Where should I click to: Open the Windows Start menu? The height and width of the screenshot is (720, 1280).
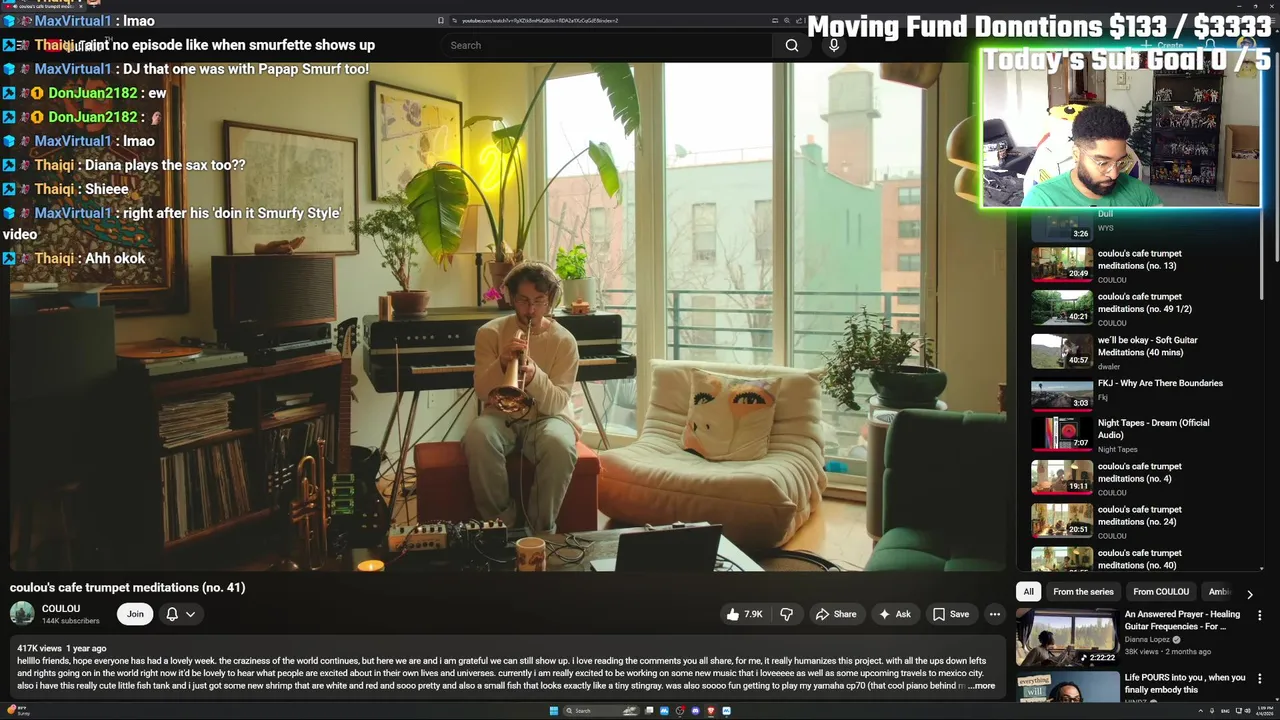(554, 711)
